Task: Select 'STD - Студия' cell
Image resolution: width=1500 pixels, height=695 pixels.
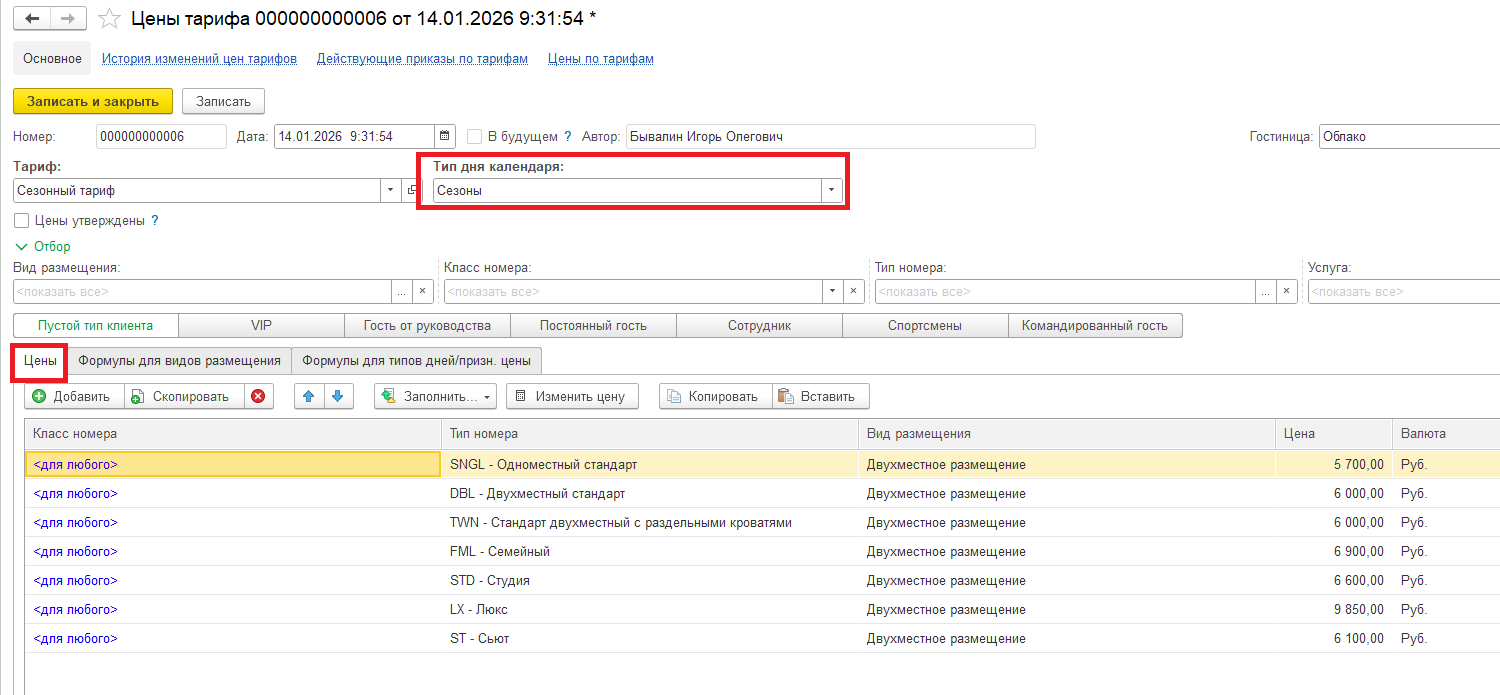Action: point(650,580)
